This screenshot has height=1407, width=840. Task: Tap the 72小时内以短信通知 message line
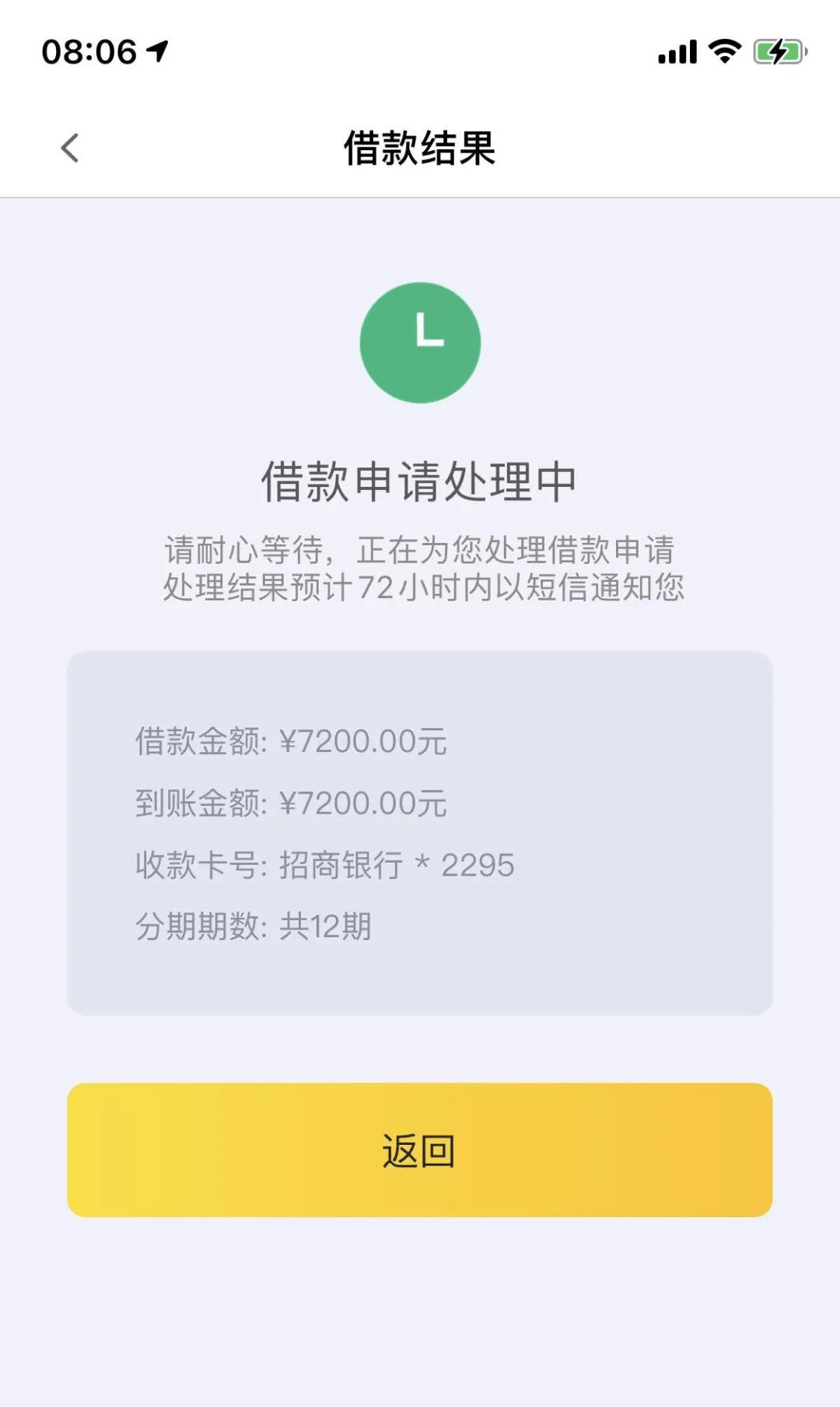coord(424,587)
